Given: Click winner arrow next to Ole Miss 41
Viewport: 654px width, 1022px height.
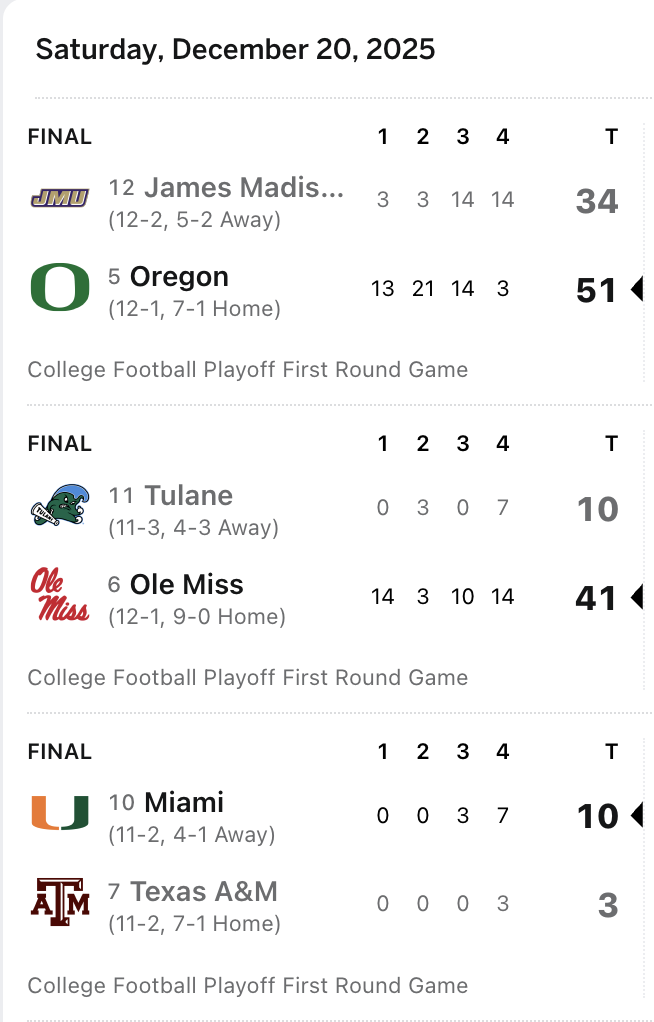Looking at the screenshot, I should click(x=637, y=597).
